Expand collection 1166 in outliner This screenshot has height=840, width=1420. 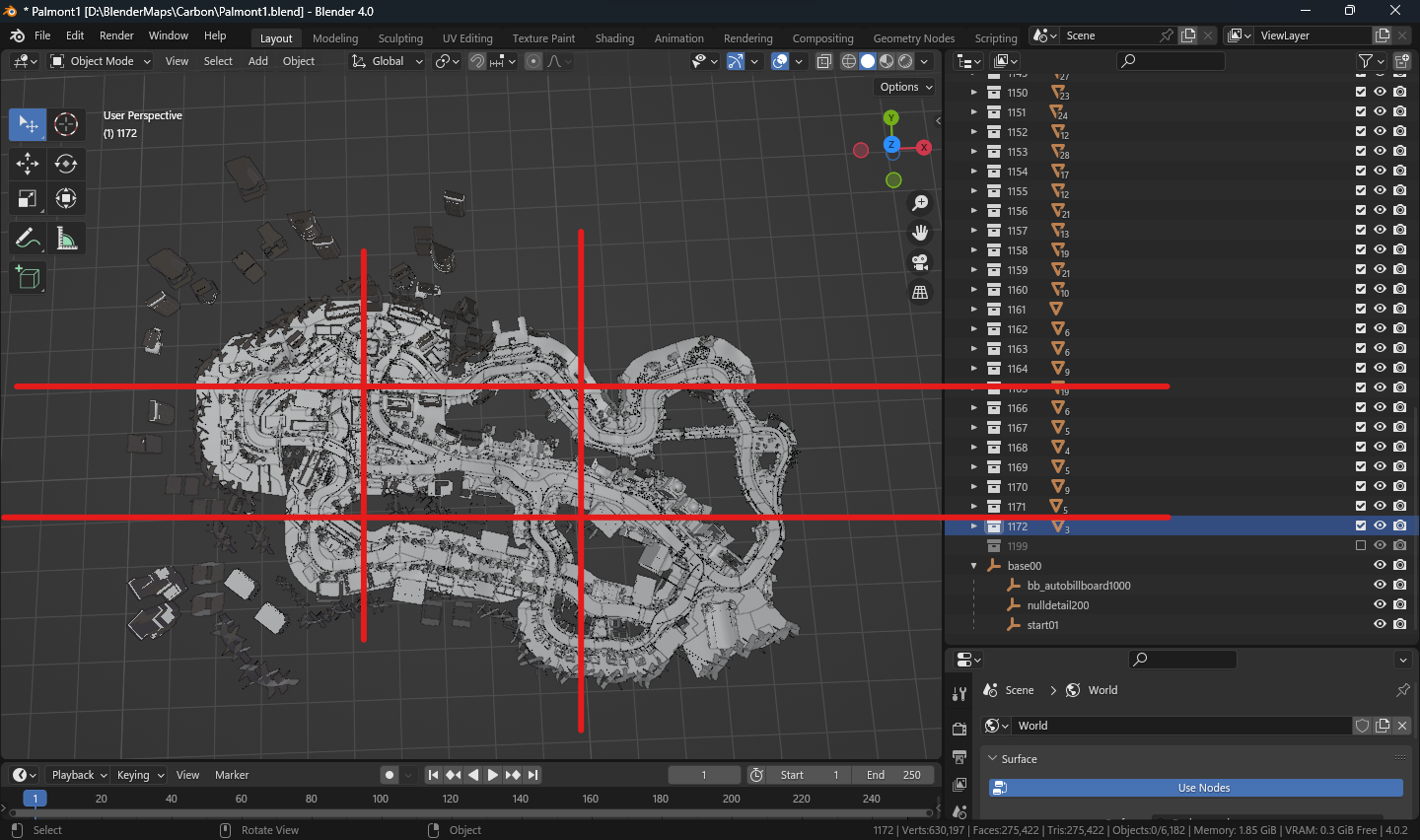pos(974,408)
